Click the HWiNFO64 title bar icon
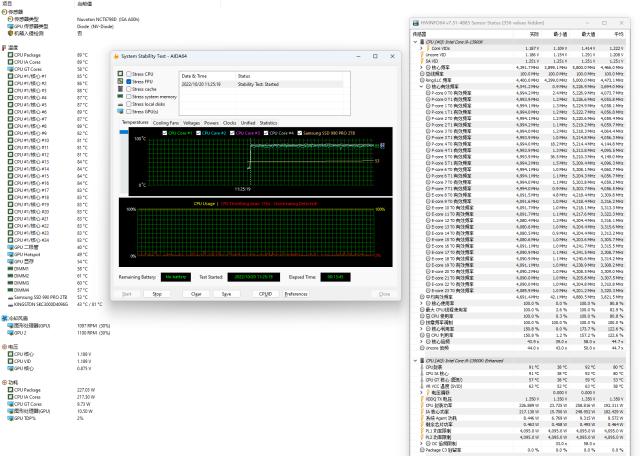The height and width of the screenshot is (456, 640). coord(416,23)
